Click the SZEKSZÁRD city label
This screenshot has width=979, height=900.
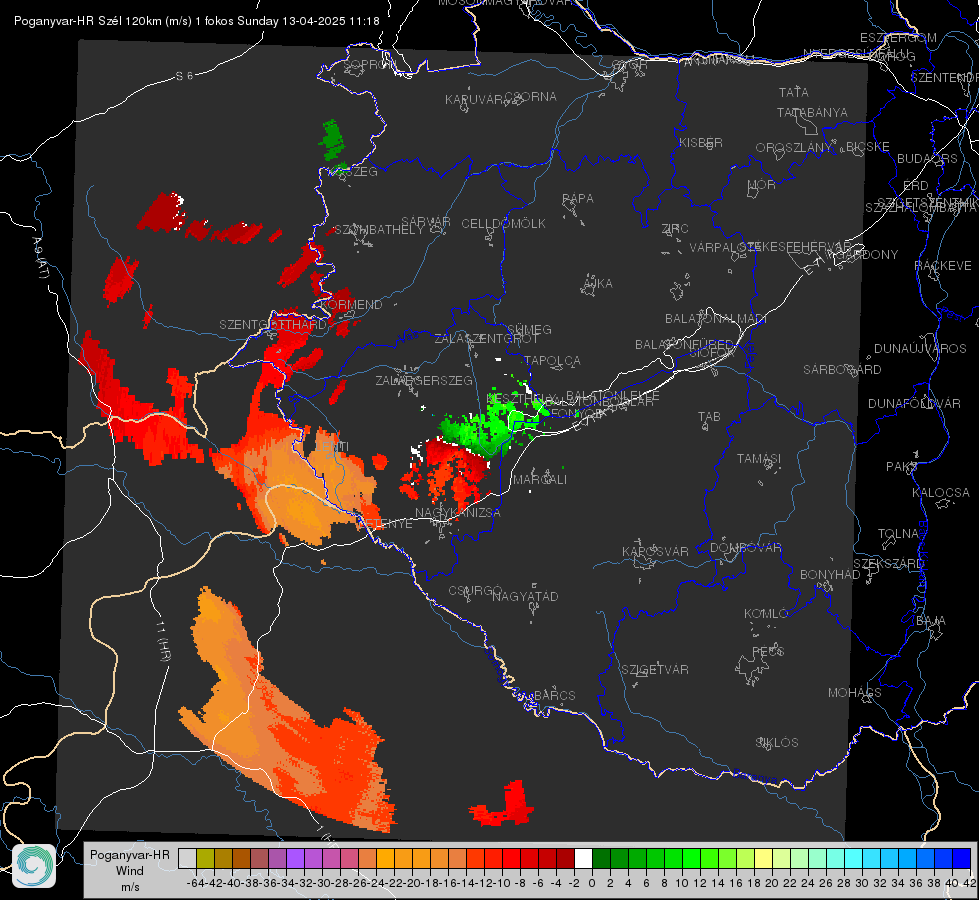click(x=888, y=564)
